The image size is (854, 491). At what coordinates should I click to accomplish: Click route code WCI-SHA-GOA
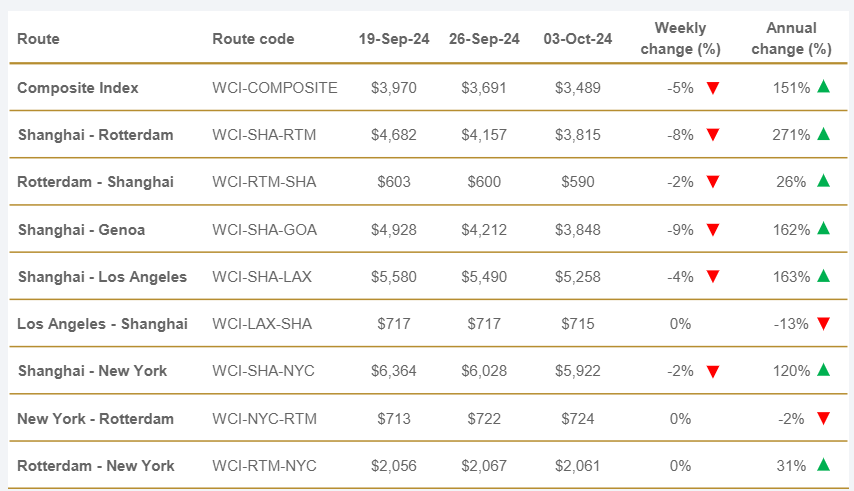tap(264, 230)
